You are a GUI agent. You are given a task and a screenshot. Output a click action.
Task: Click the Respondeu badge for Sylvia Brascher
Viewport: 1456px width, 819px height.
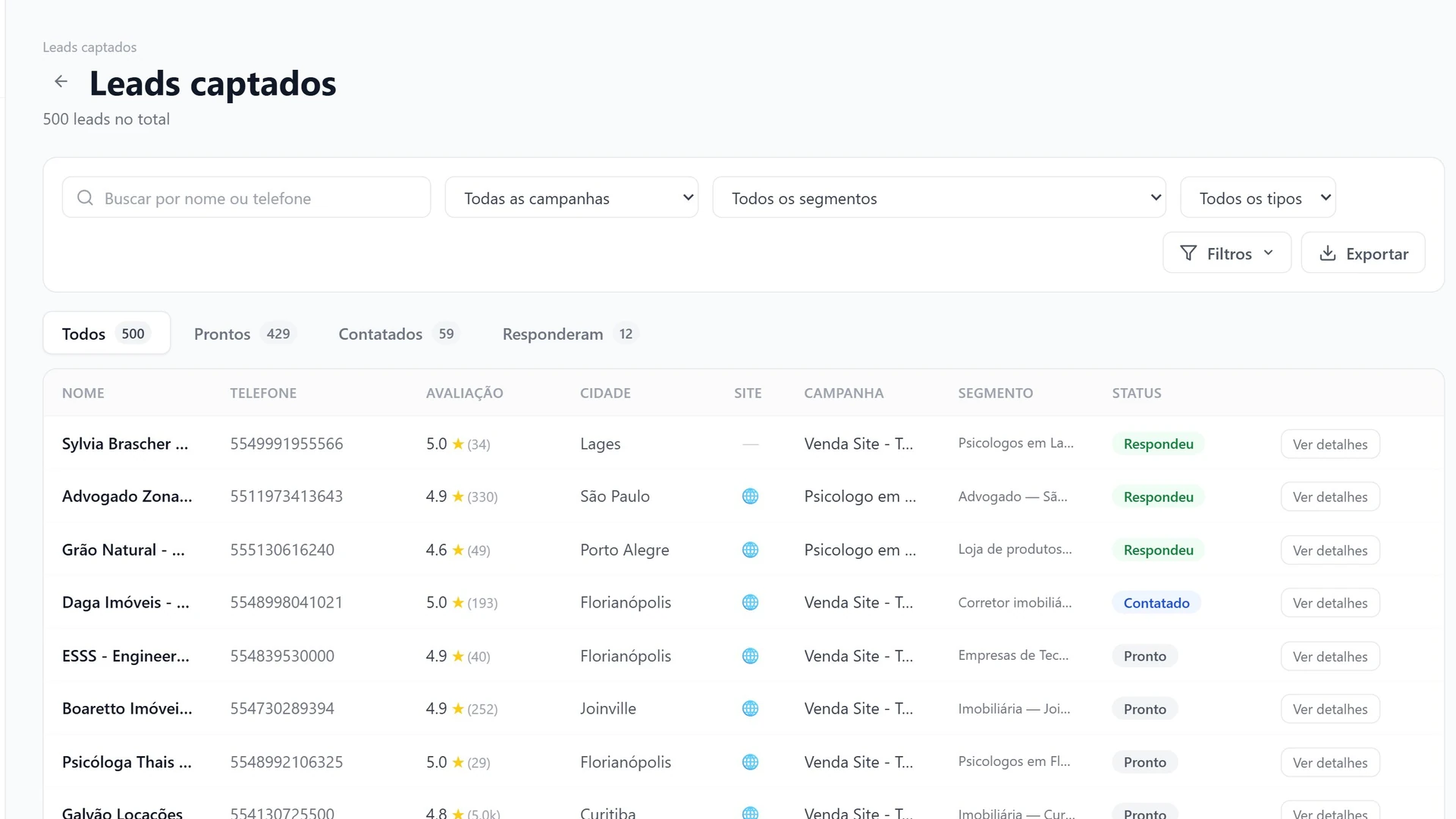[1158, 444]
